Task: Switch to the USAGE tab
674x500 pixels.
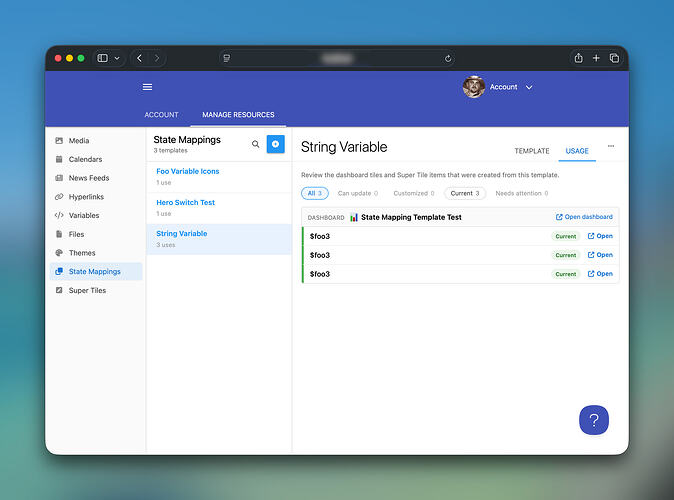Action: click(x=577, y=151)
